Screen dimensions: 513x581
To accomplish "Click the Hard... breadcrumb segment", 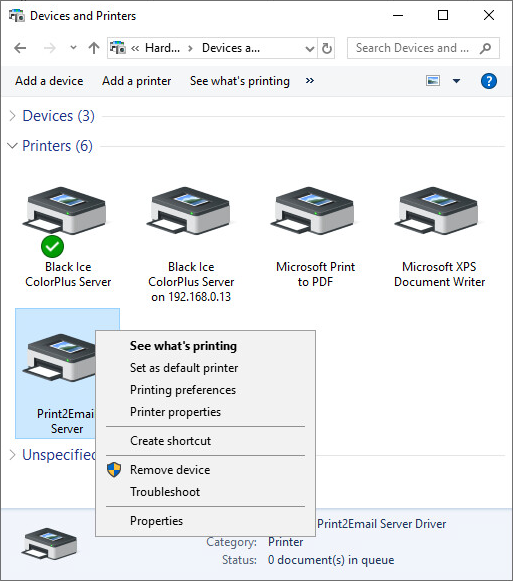I will click(162, 48).
